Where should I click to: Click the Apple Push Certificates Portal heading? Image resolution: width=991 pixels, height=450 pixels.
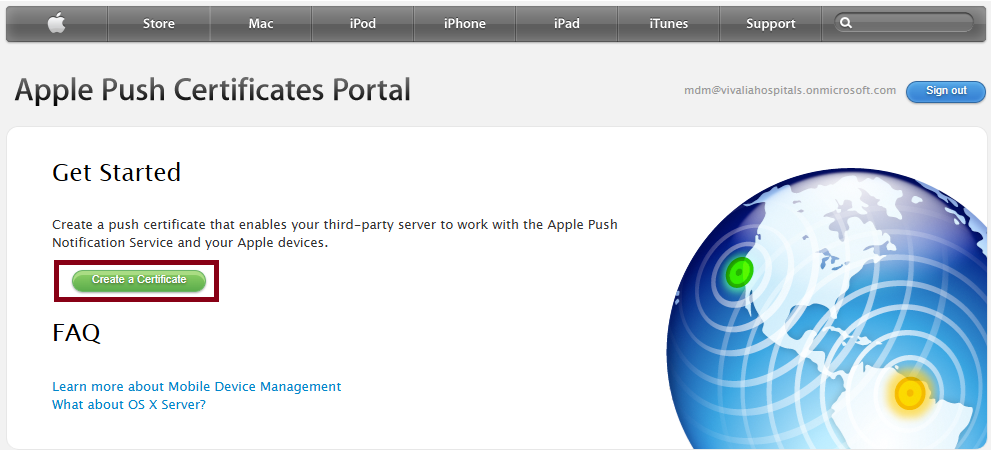click(212, 90)
